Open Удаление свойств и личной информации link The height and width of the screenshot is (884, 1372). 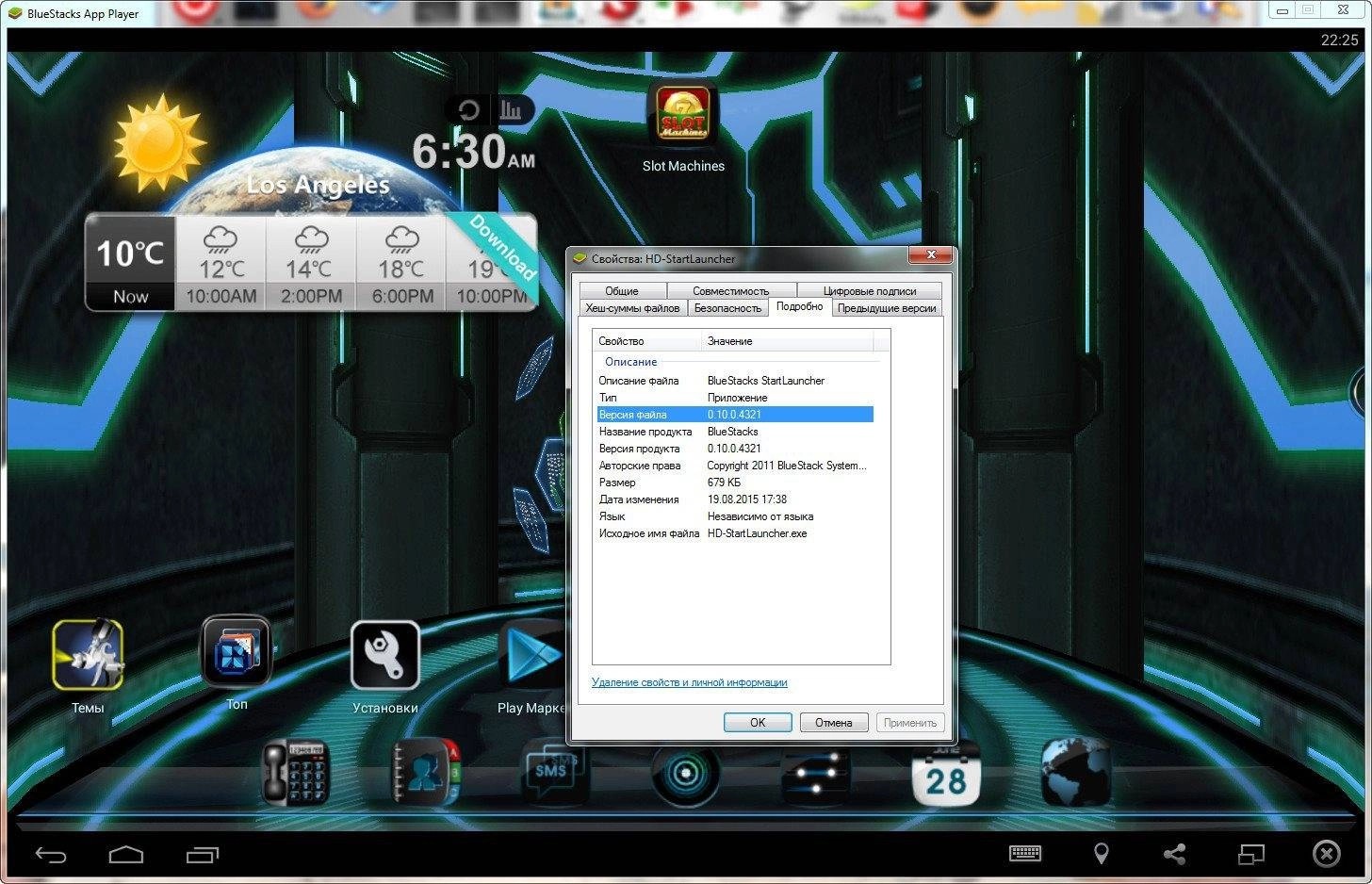coord(689,682)
